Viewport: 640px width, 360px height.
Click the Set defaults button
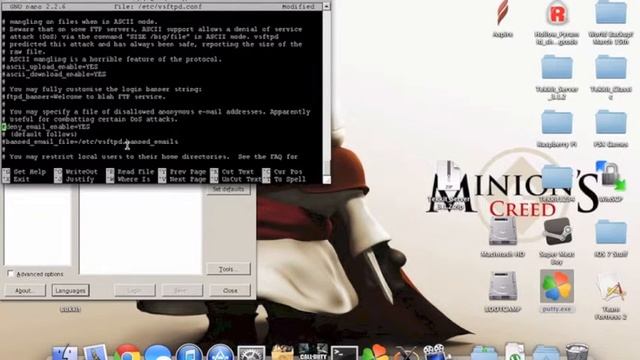click(229, 189)
